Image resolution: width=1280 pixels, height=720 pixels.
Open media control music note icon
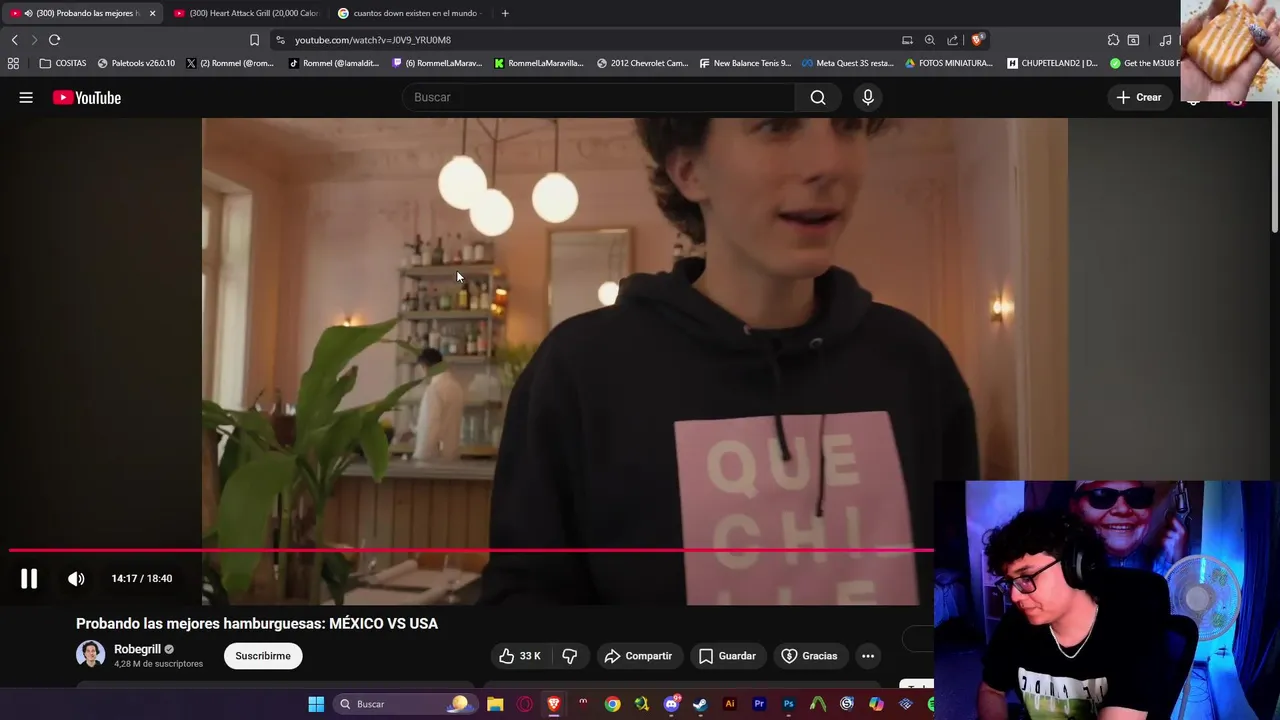click(x=1165, y=40)
